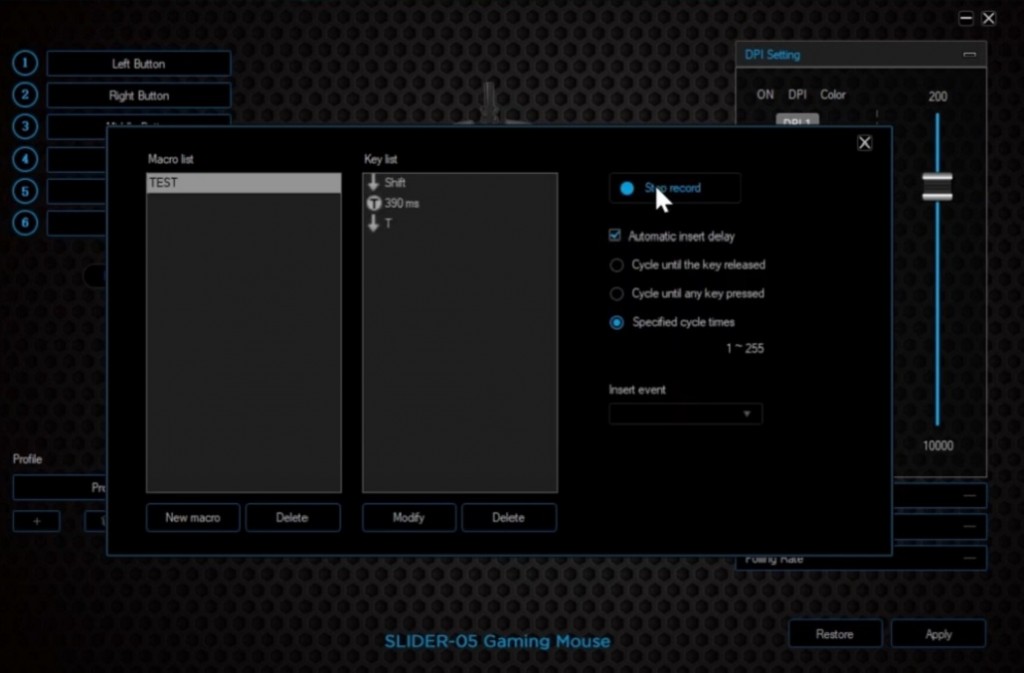
Task: Close the macro editor dialog
Action: click(865, 142)
